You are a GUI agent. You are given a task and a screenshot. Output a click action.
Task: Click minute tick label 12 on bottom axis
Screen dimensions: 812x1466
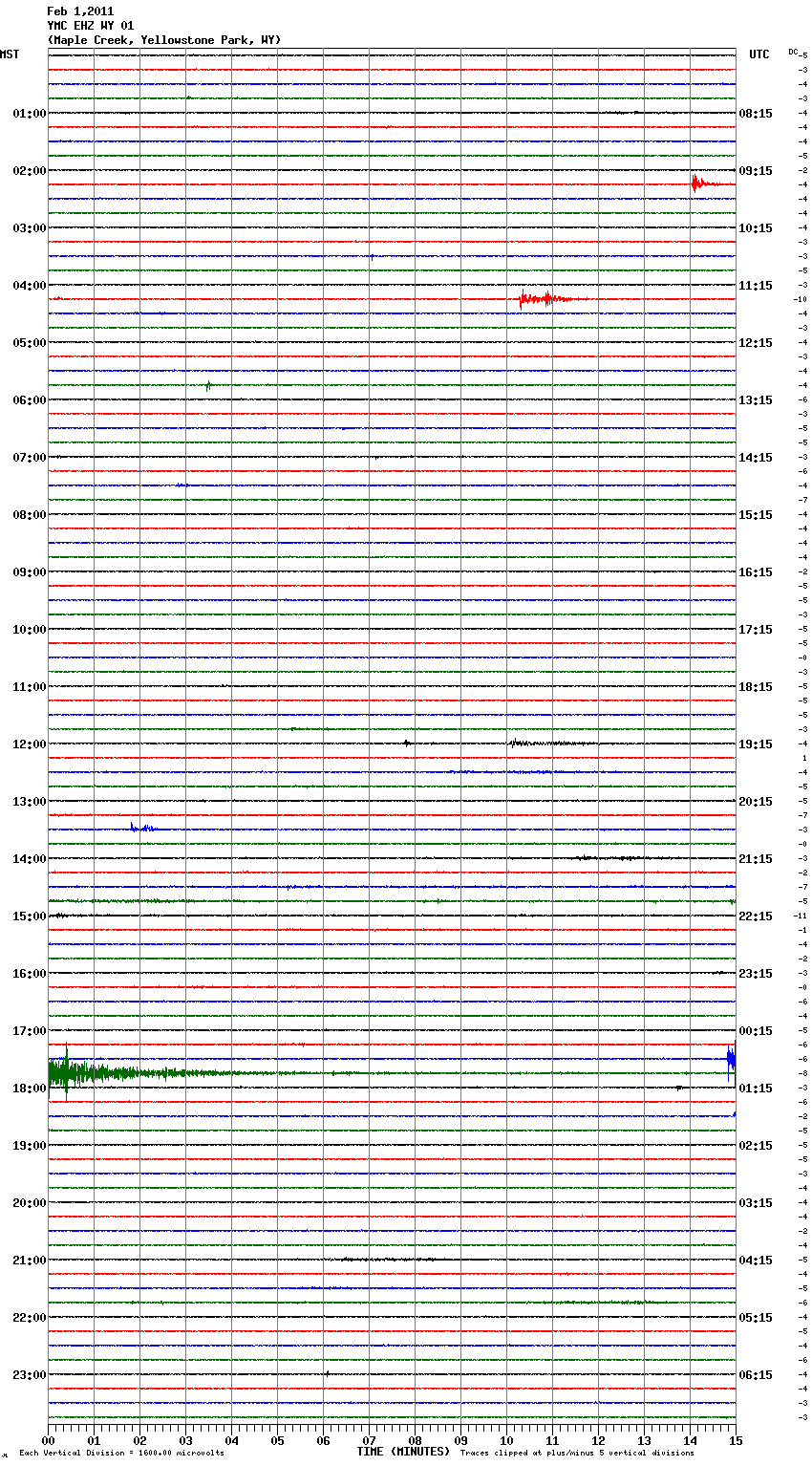coord(598,1439)
